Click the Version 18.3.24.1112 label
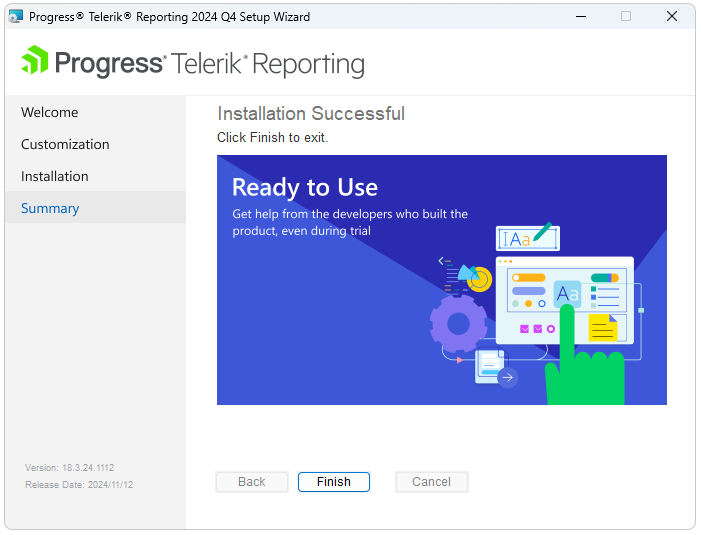Image resolution: width=701 pixels, height=535 pixels. [70, 468]
